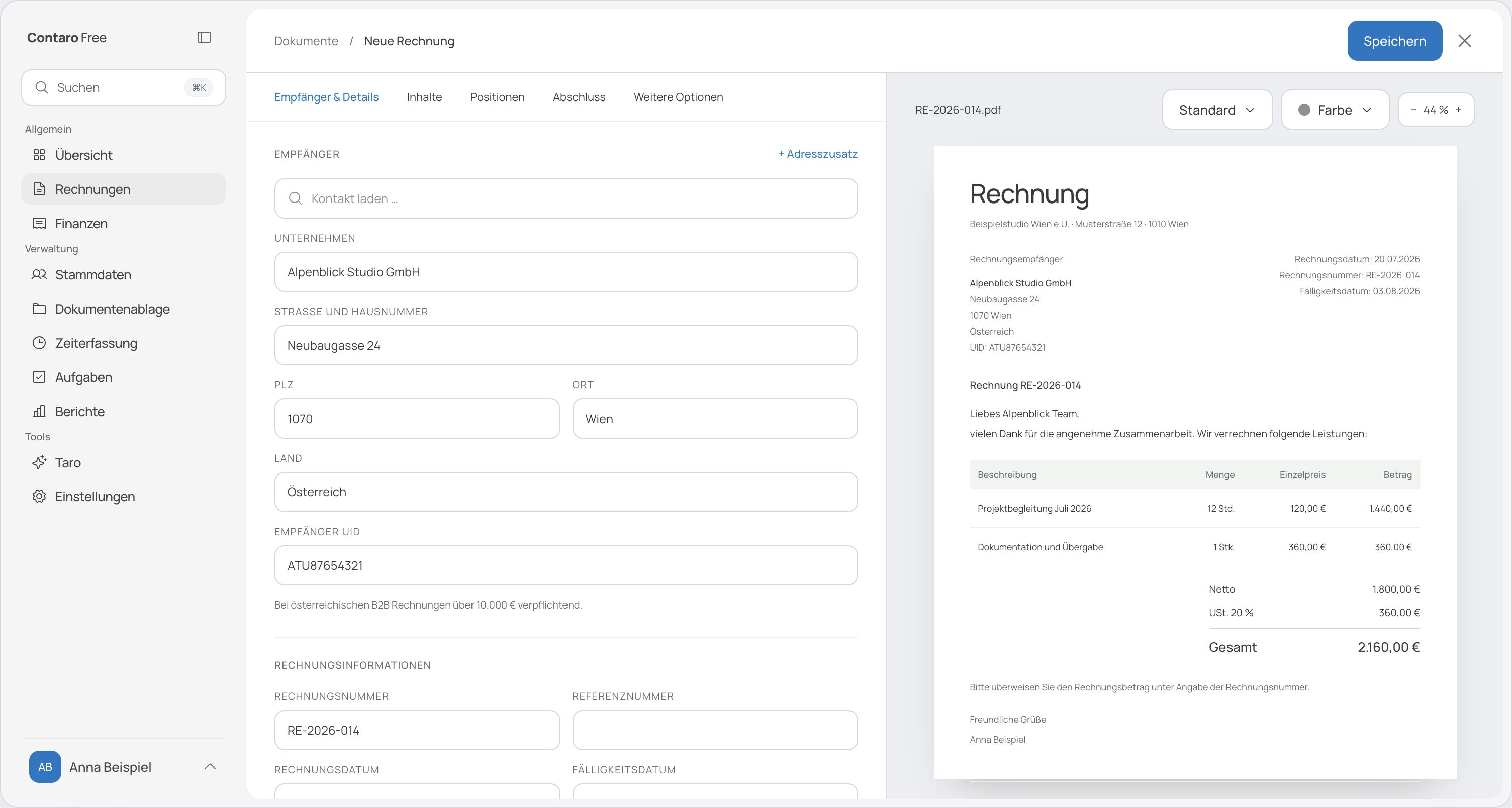Click the empty Referenznummer field

[x=715, y=730]
